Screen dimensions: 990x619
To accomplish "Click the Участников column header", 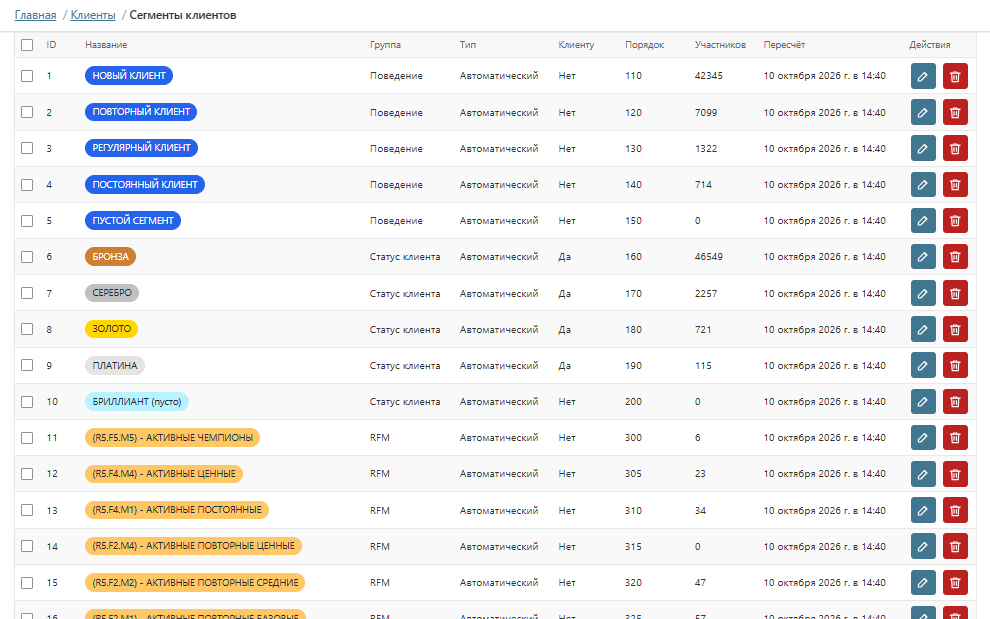I will 720,45.
